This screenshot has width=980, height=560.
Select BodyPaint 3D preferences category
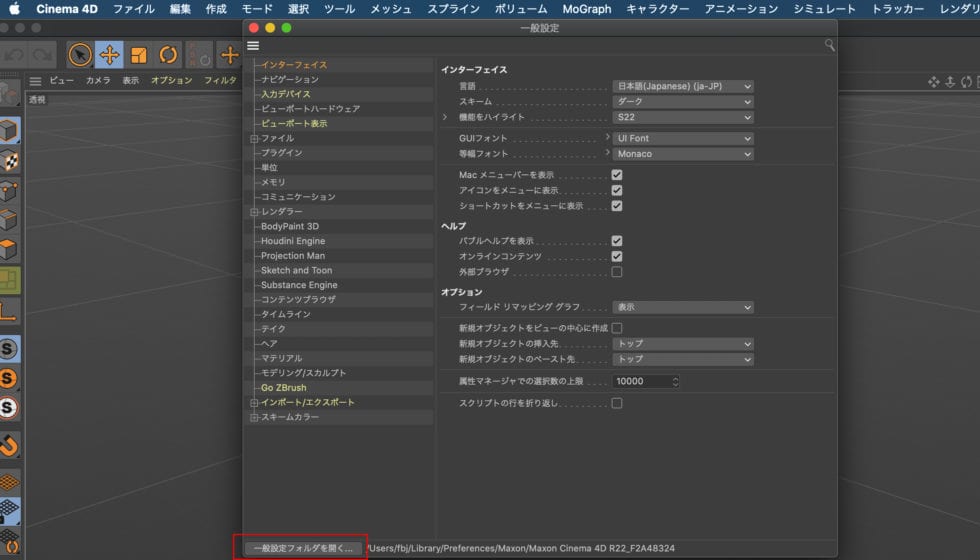tap(289, 226)
